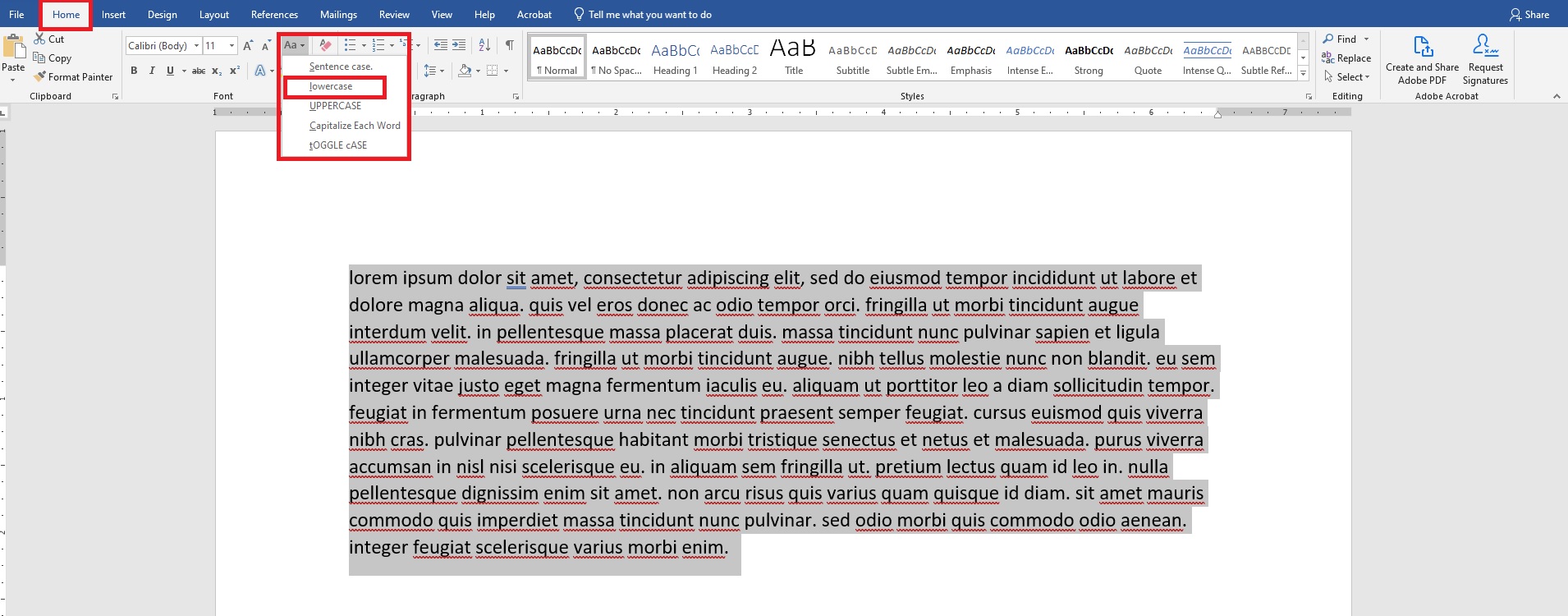The image size is (1568, 616).
Task: Close the Aa Change Case dropdown
Action: pos(294,45)
